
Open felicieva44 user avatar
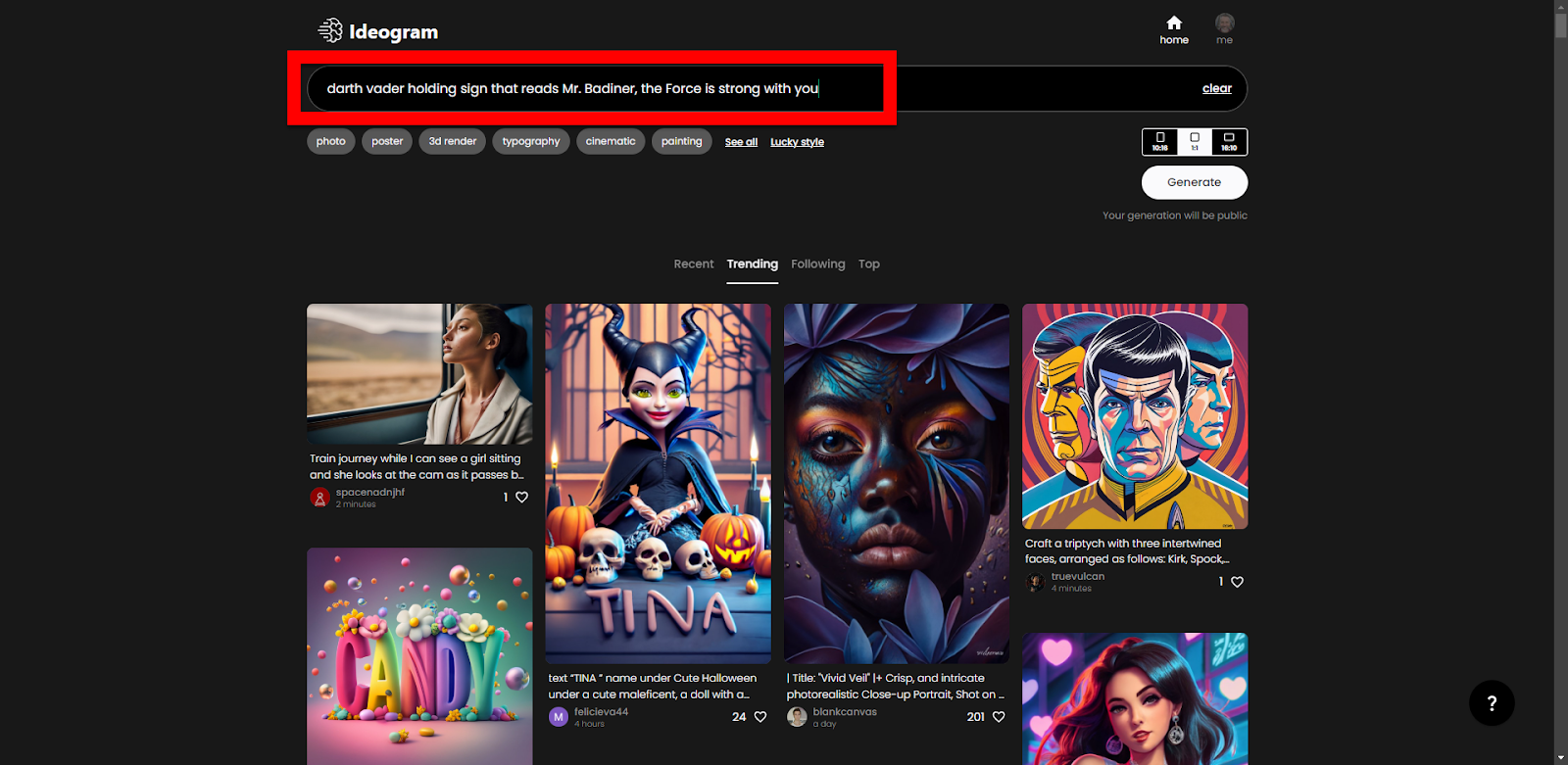point(559,717)
